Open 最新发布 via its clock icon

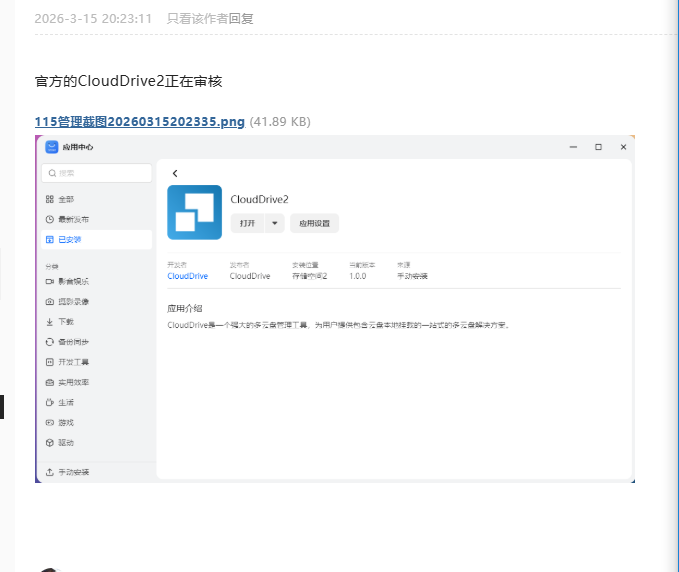point(50,220)
